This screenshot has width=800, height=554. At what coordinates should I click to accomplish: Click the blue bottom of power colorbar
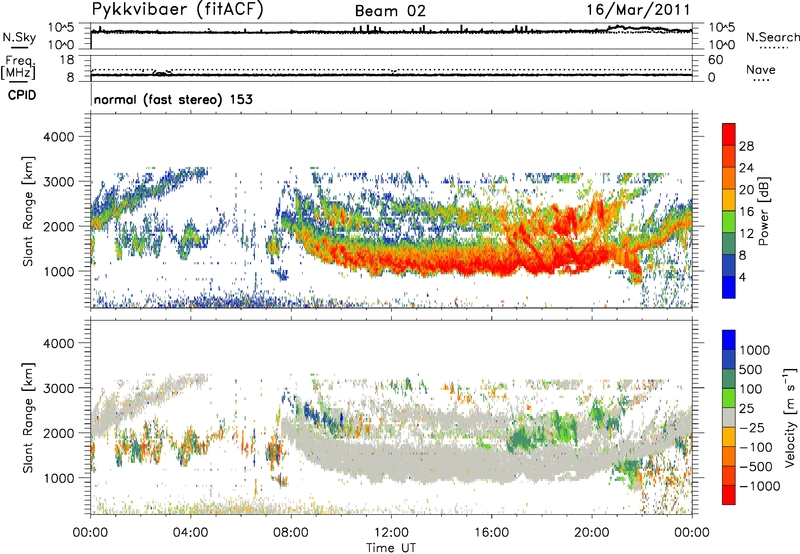(x=729, y=287)
